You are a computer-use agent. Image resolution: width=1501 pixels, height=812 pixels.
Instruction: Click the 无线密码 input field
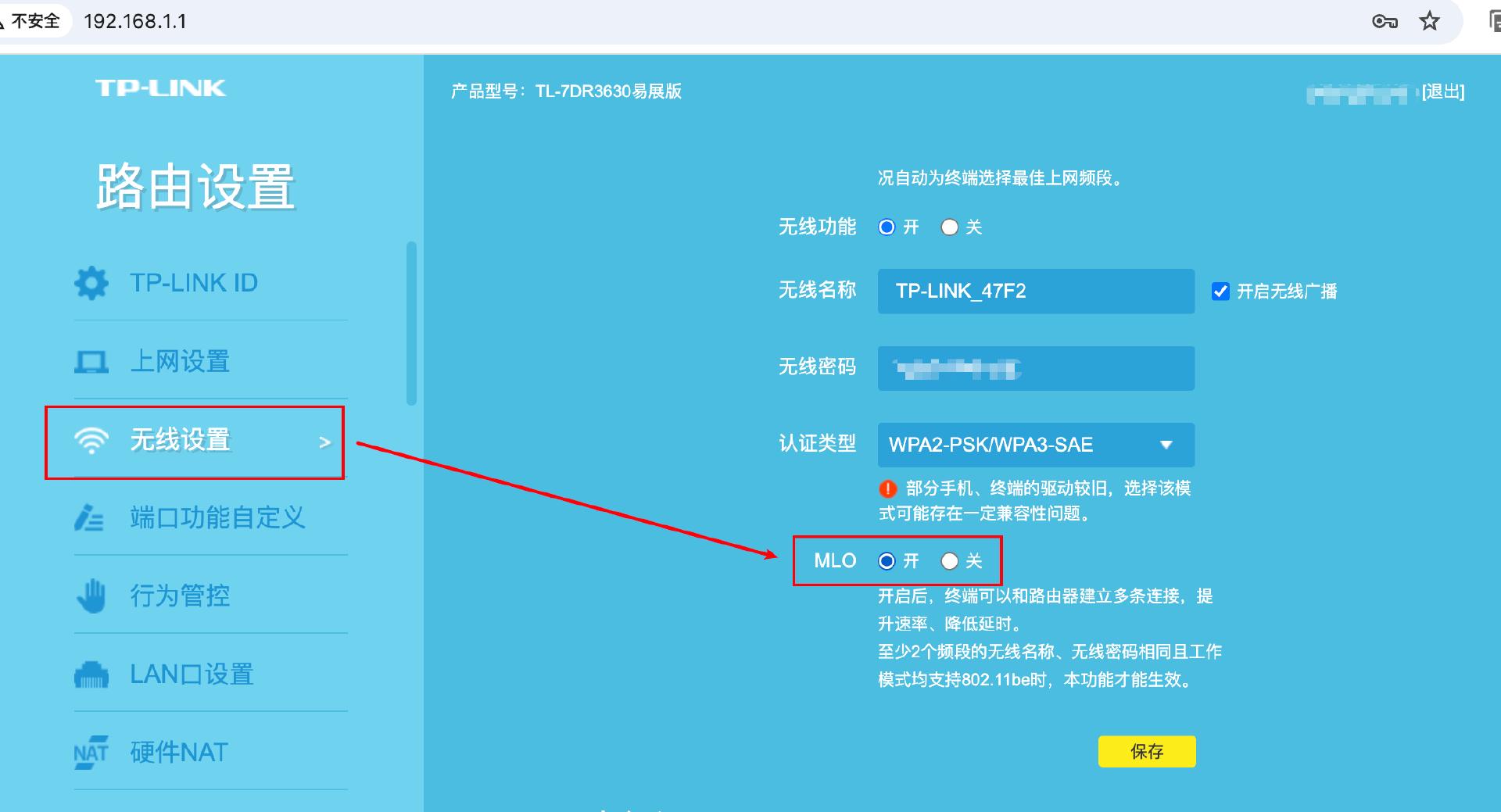(1036, 368)
